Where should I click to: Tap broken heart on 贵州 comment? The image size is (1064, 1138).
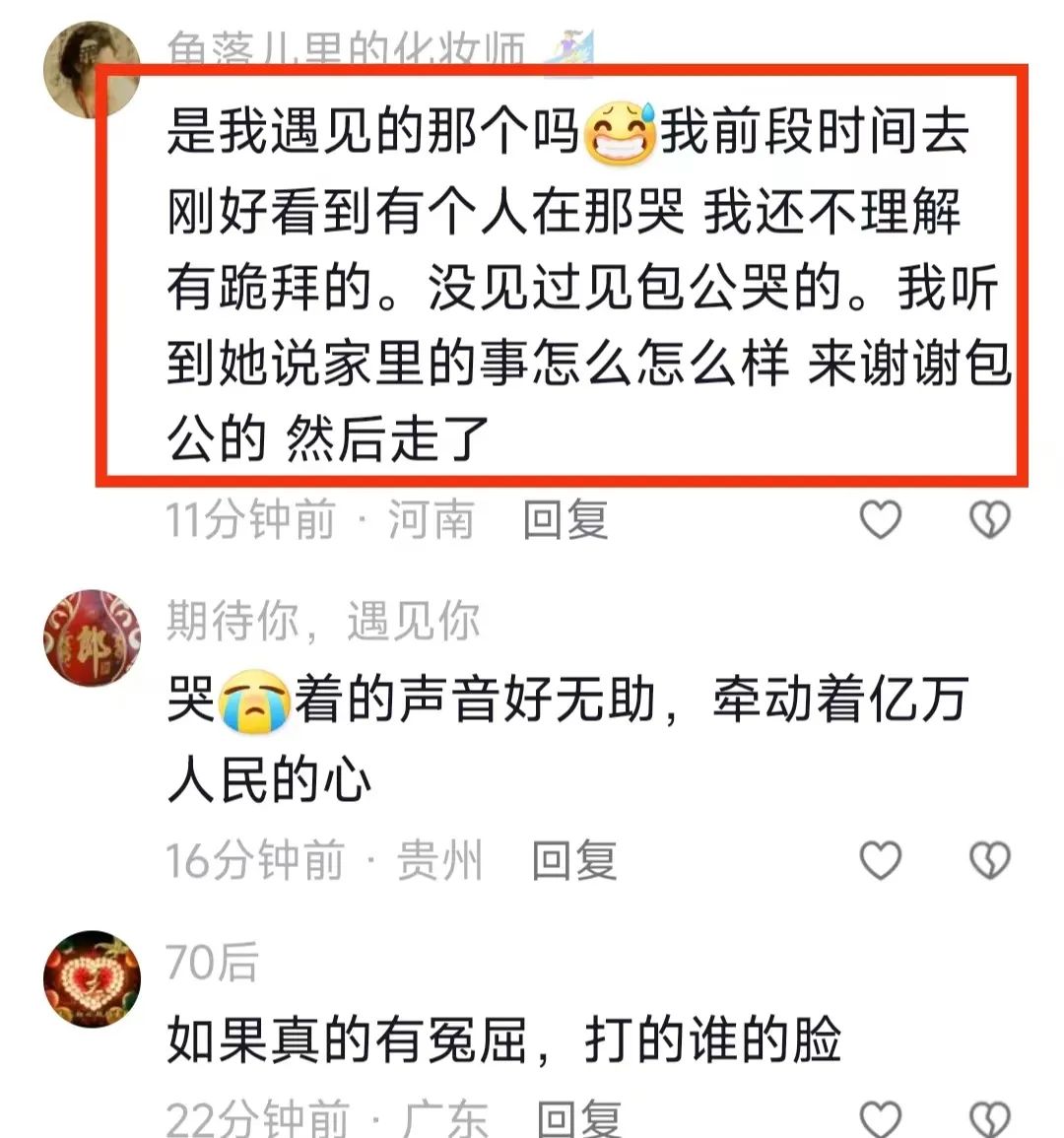coord(990,860)
